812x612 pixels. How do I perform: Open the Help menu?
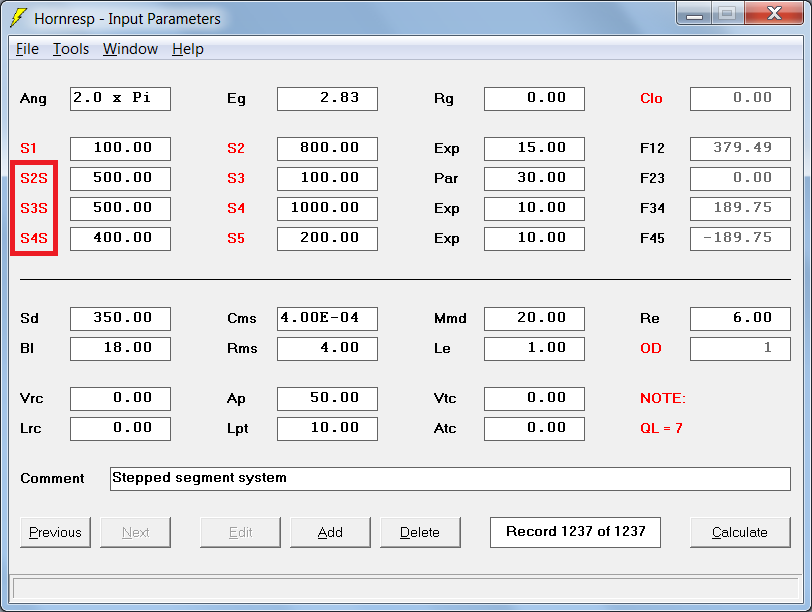pyautogui.click(x=187, y=49)
